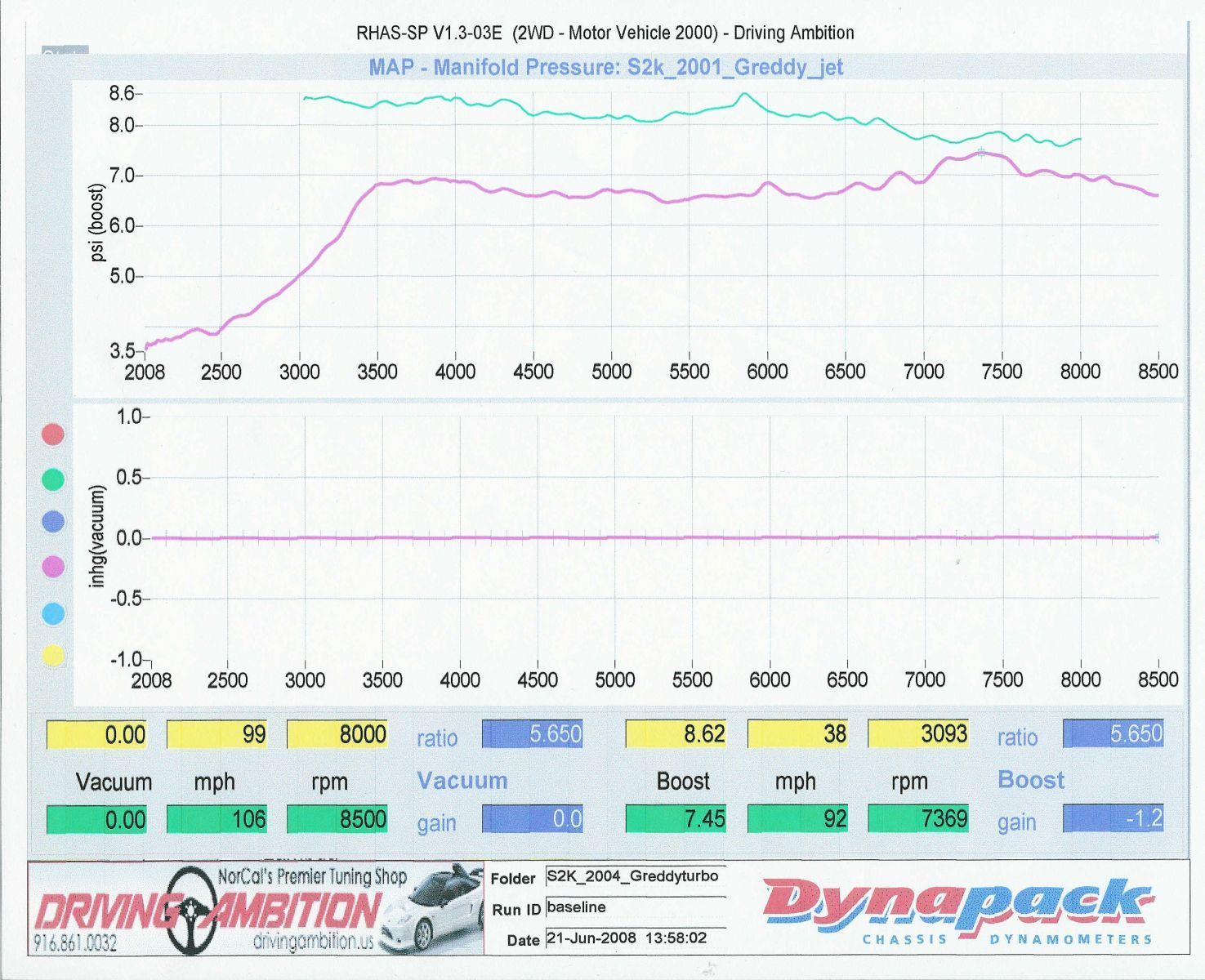1205x980 pixels.
Task: Select the green run color circle
Action: point(53,479)
